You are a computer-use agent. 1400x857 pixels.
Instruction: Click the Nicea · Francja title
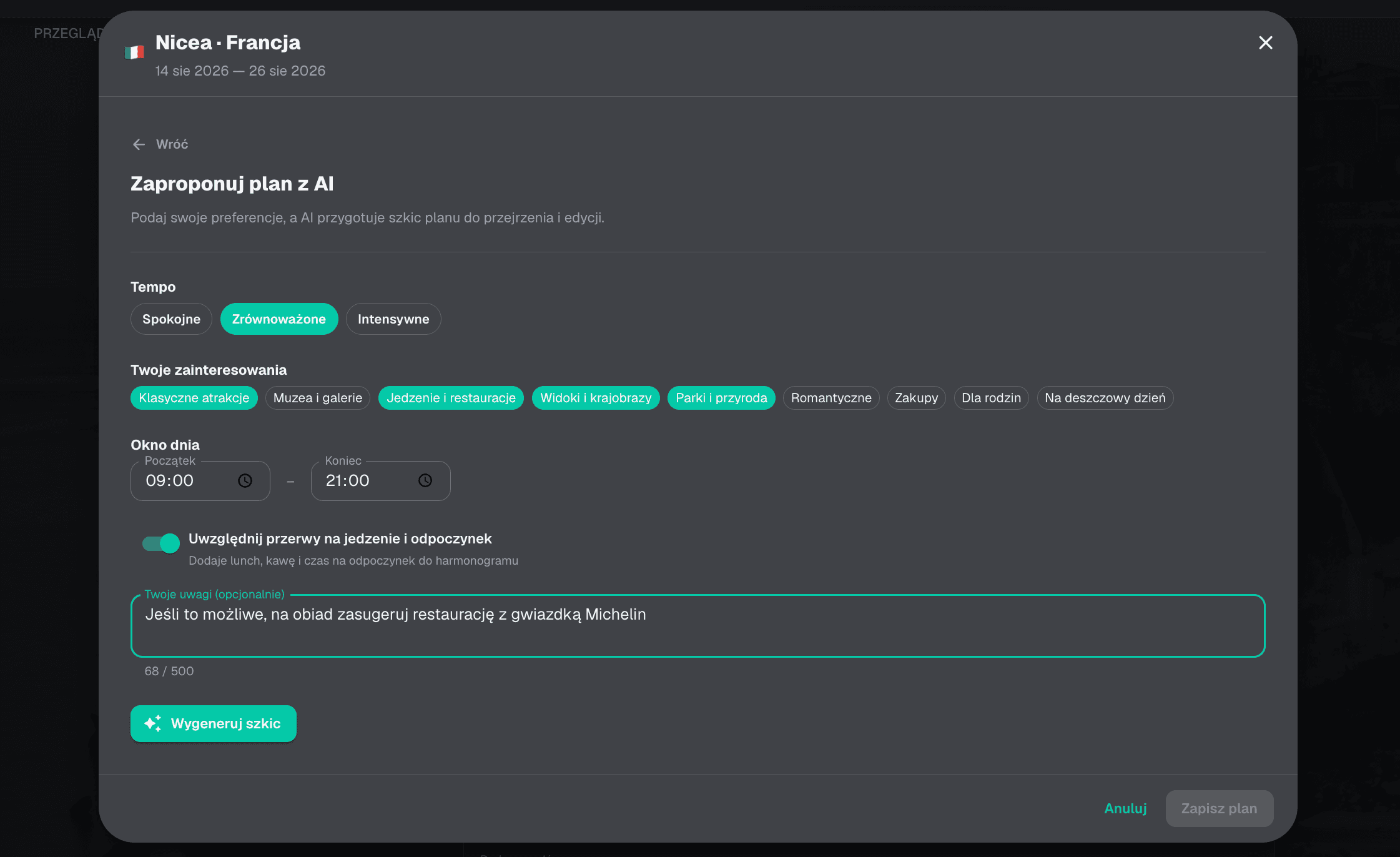click(228, 42)
